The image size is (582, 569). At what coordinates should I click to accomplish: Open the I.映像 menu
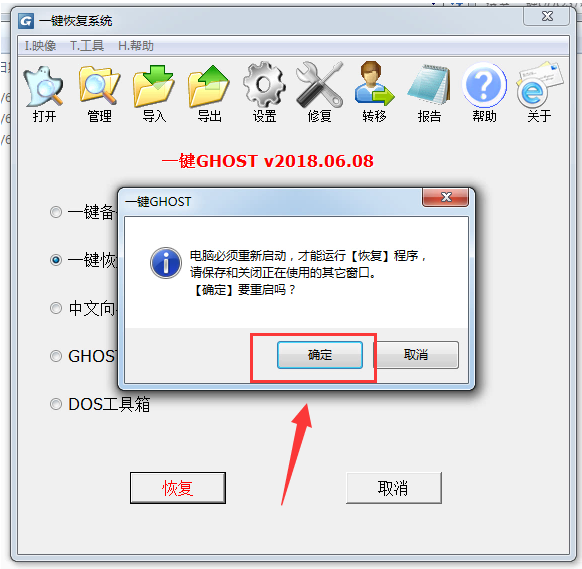point(40,46)
